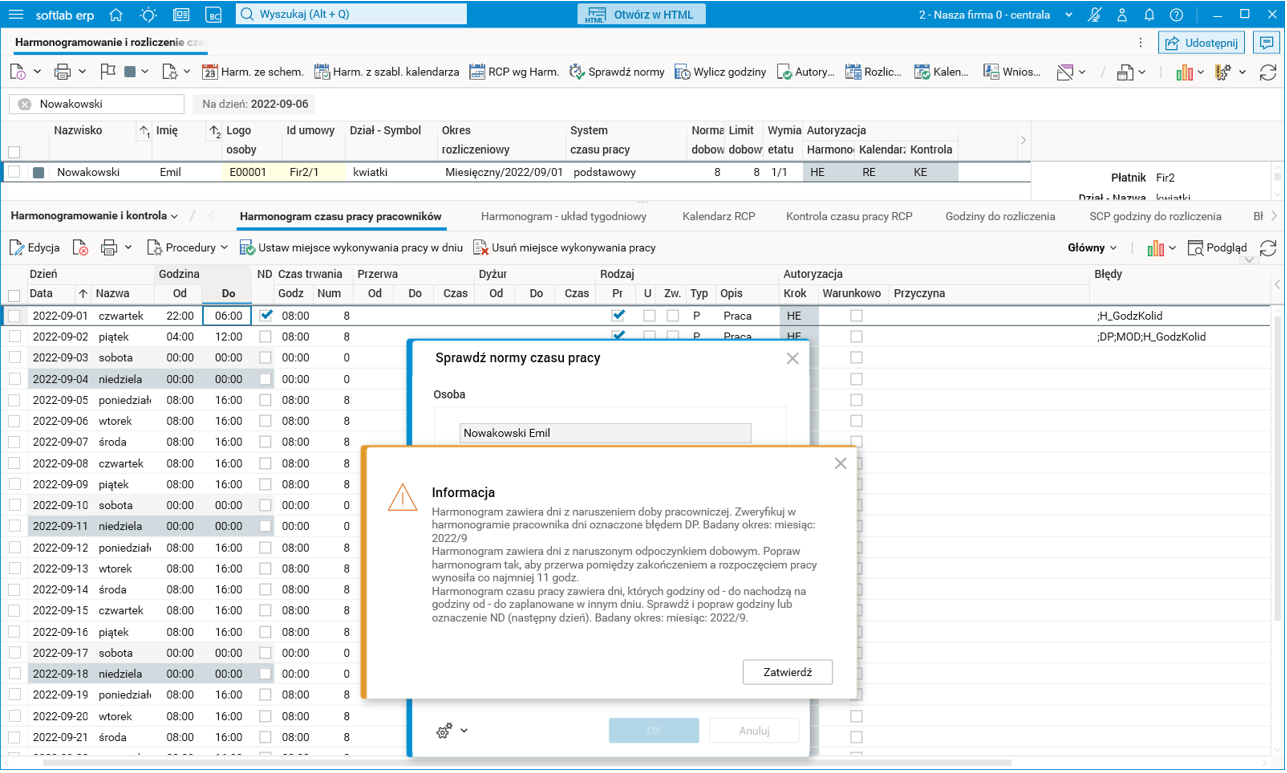
Task: Go to the home page icon
Action: (116, 15)
